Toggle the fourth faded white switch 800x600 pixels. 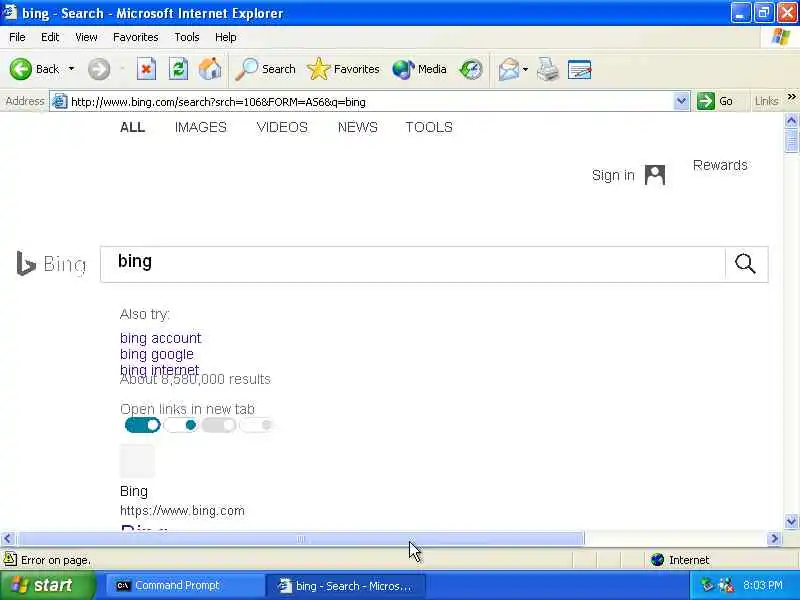(x=257, y=425)
